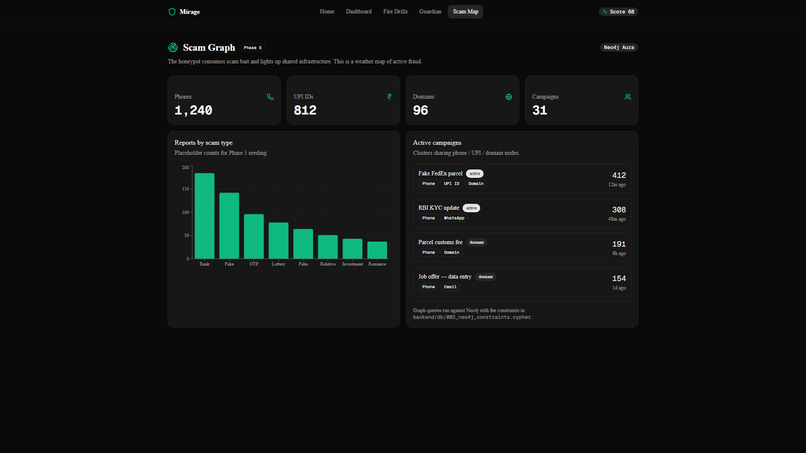The image size is (806, 453).
Task: Open the Job offer — data entry campaign
Action: pyautogui.click(x=522, y=282)
